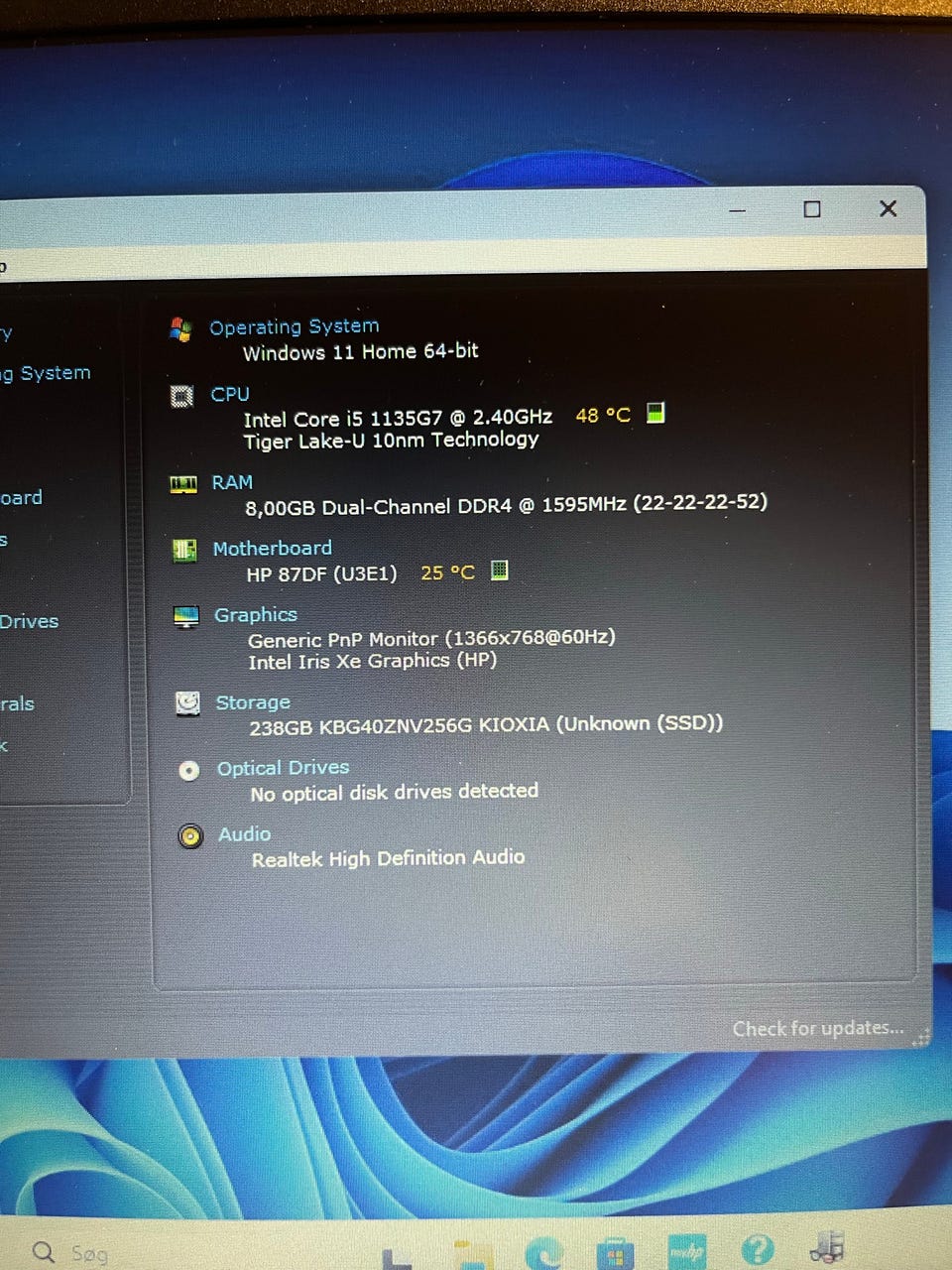The width and height of the screenshot is (952, 1270).
Task: Close the Speccy window
Action: (889, 208)
